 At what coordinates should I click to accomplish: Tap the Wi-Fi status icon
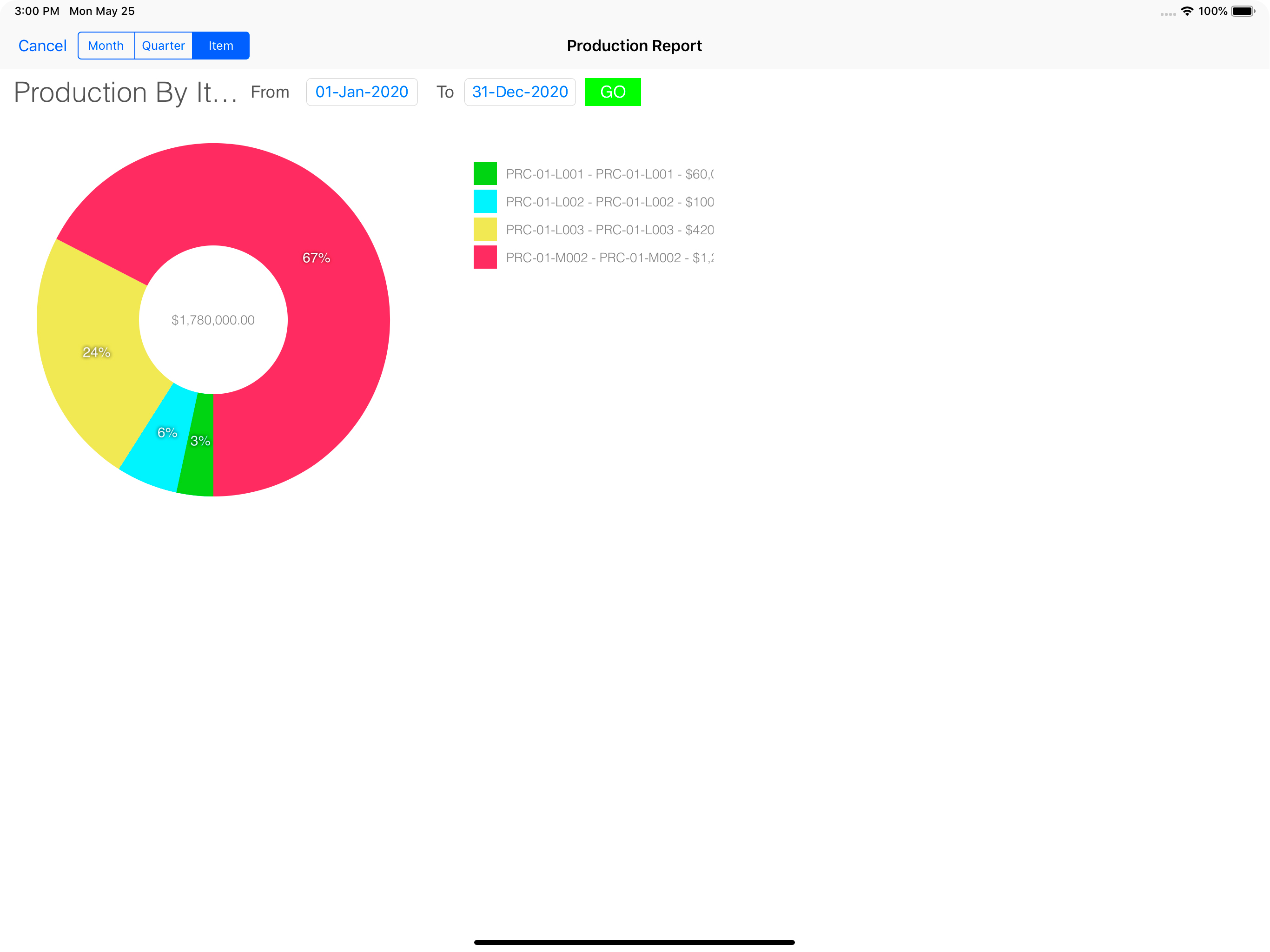click(x=1187, y=11)
